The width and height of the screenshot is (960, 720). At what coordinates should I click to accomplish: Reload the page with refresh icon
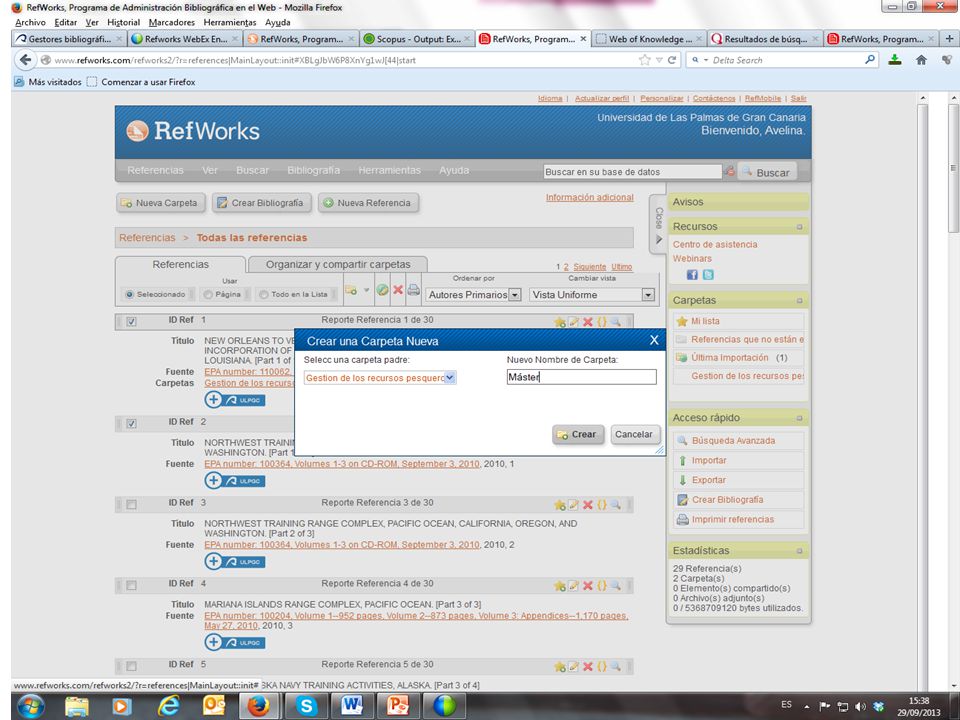pos(672,60)
